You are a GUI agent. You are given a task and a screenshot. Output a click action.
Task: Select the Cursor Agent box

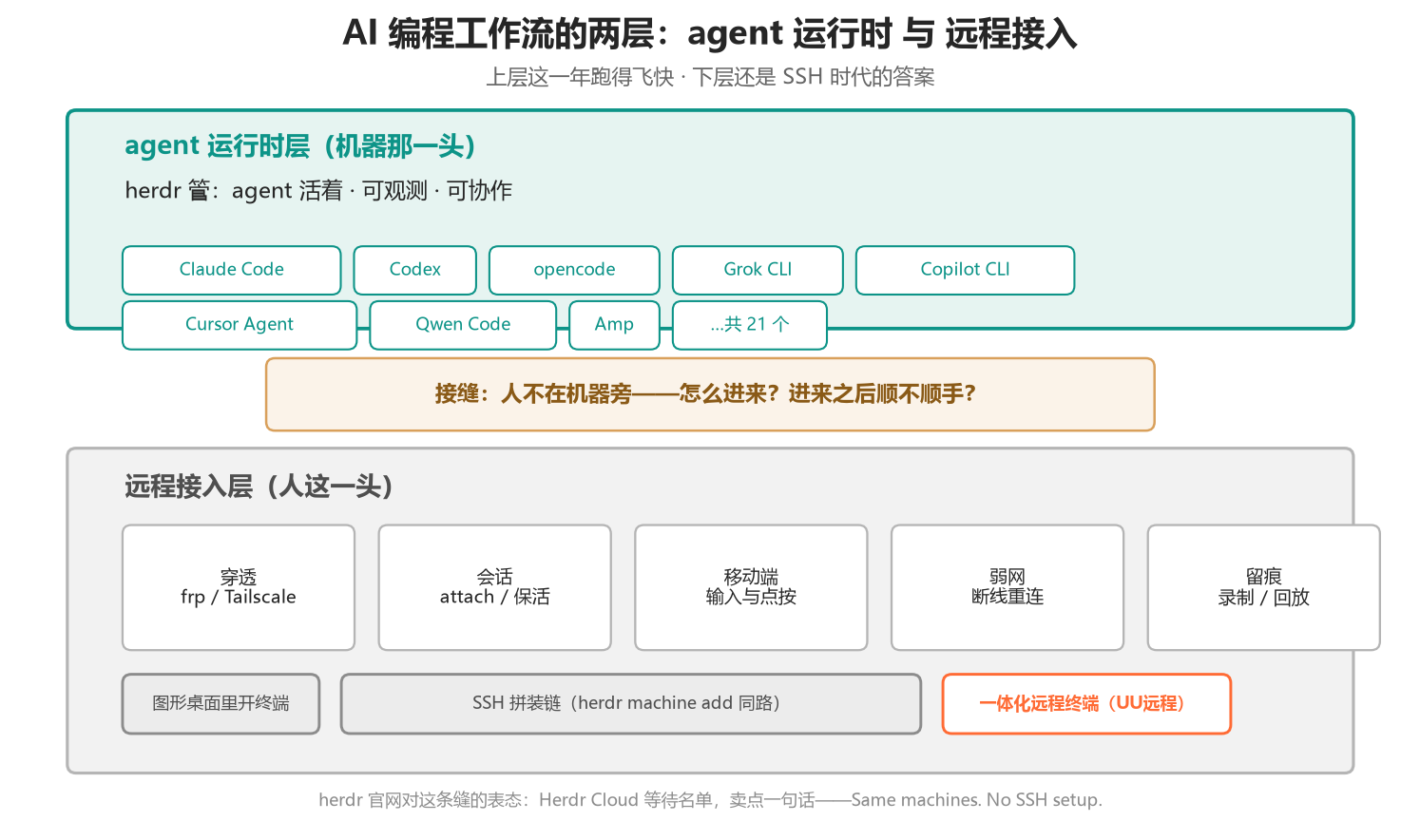pos(240,325)
